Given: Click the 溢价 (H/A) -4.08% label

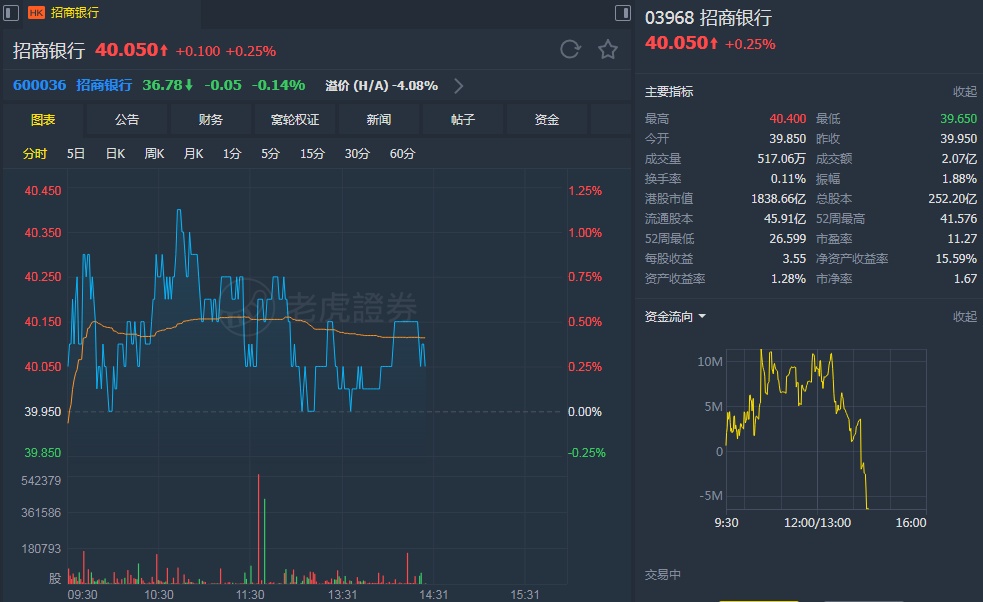Looking at the screenshot, I should [x=382, y=85].
